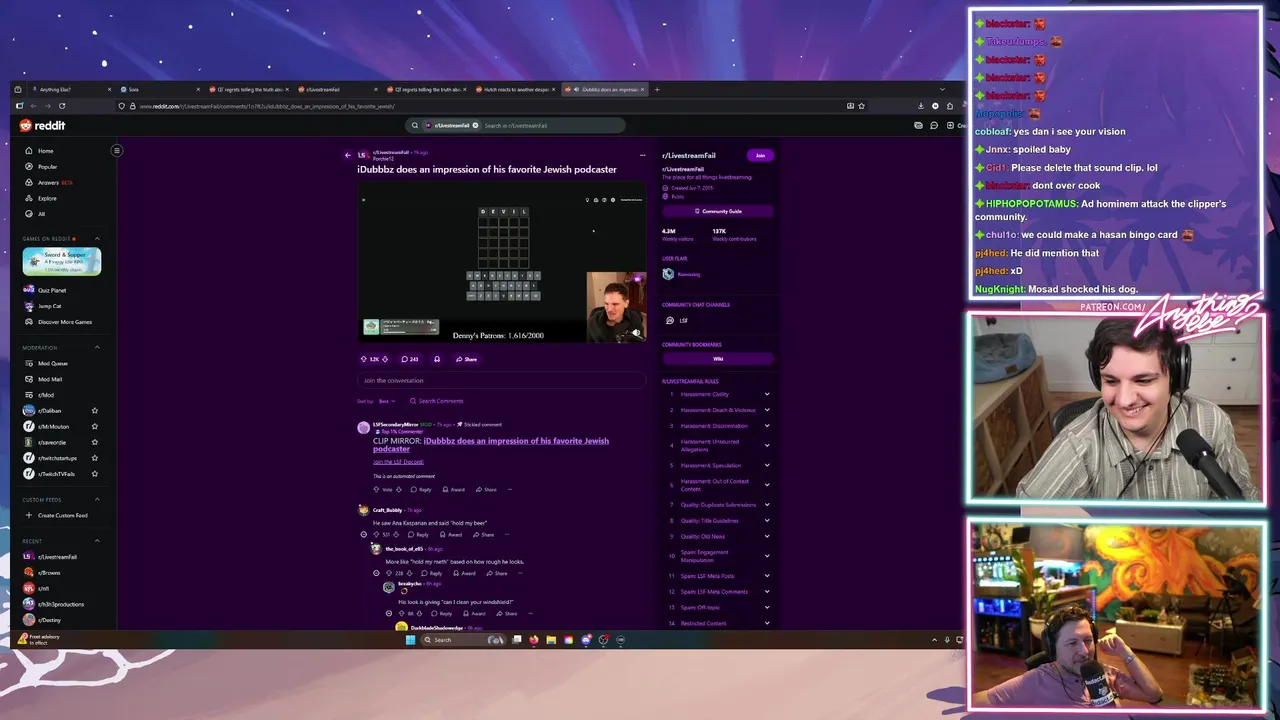
Task: Open the post's 243 comments button
Action: (x=410, y=359)
